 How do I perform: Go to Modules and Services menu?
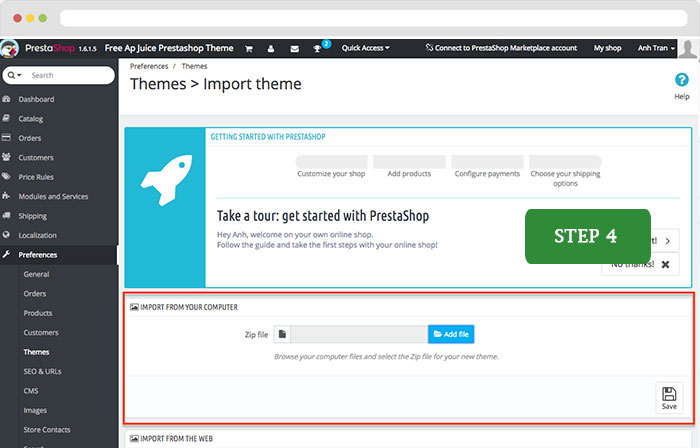[53, 196]
